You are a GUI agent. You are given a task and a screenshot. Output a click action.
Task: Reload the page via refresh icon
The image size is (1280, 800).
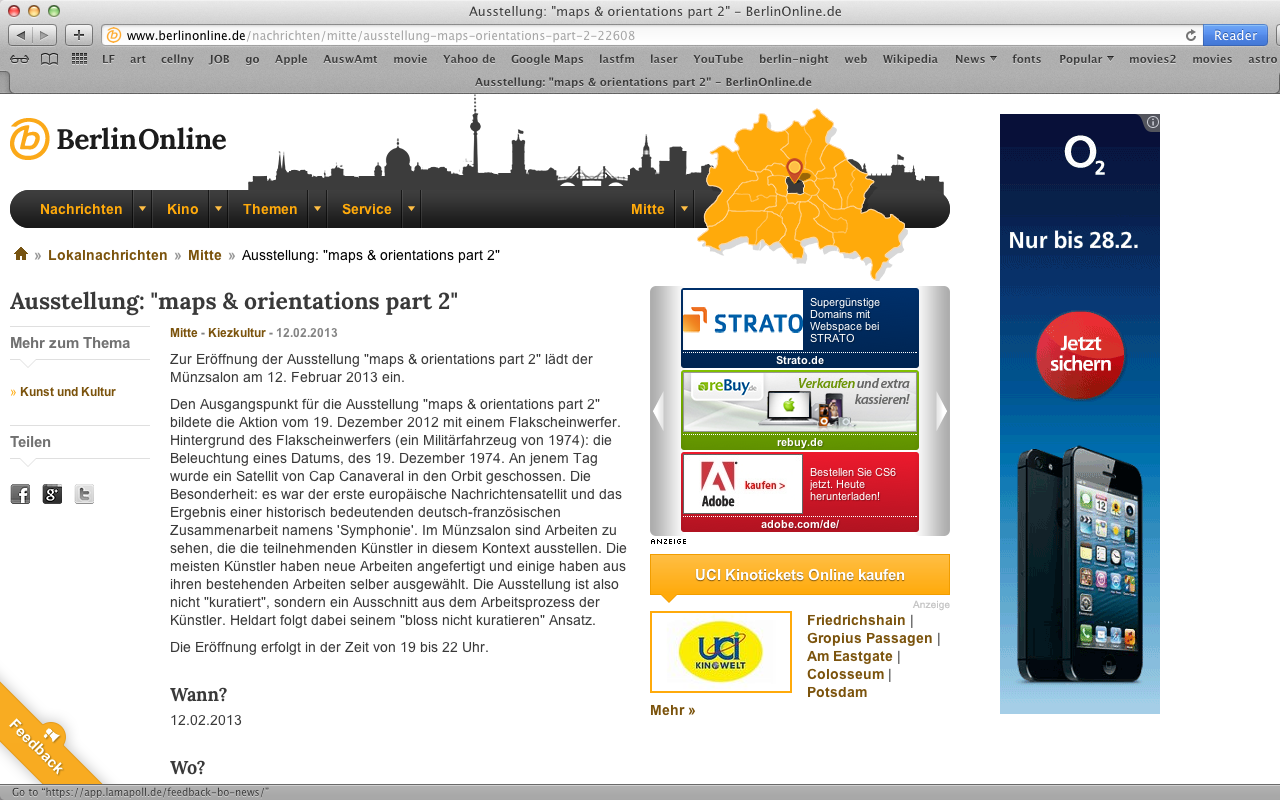[1190, 35]
